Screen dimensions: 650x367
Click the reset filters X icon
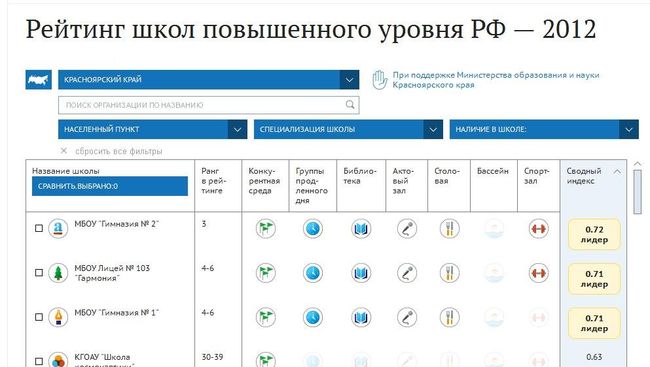click(64, 151)
